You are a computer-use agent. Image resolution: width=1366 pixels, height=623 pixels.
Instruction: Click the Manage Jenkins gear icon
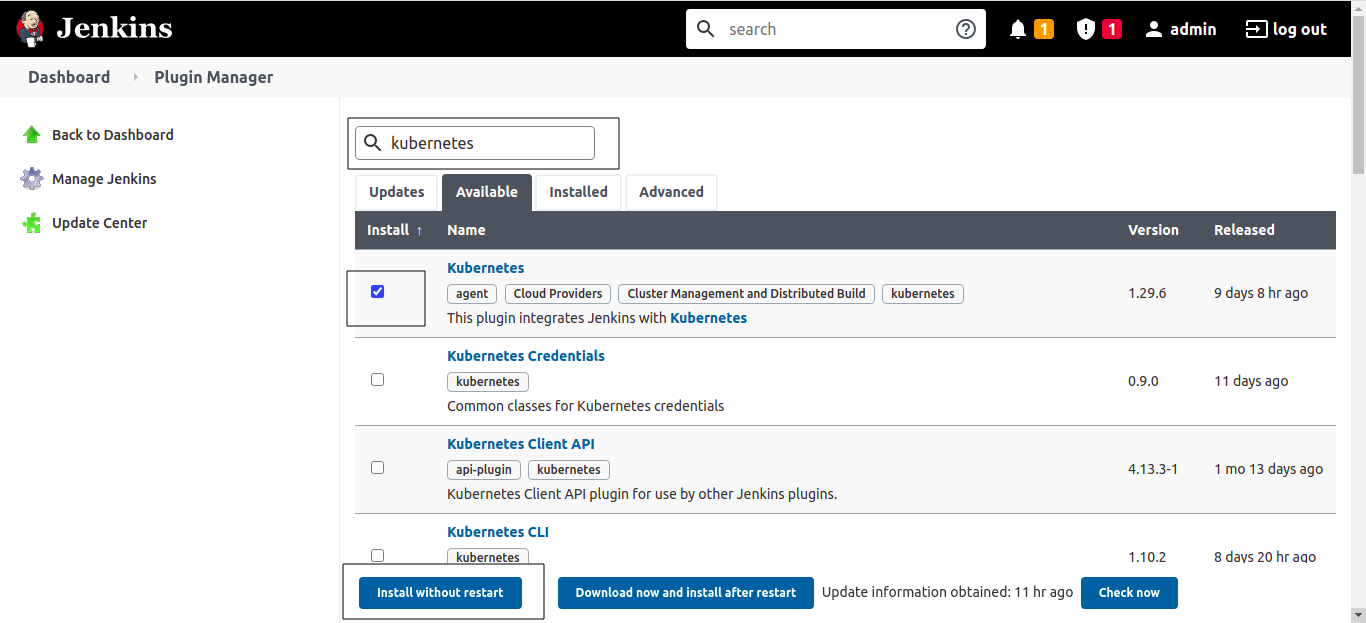pyautogui.click(x=32, y=179)
